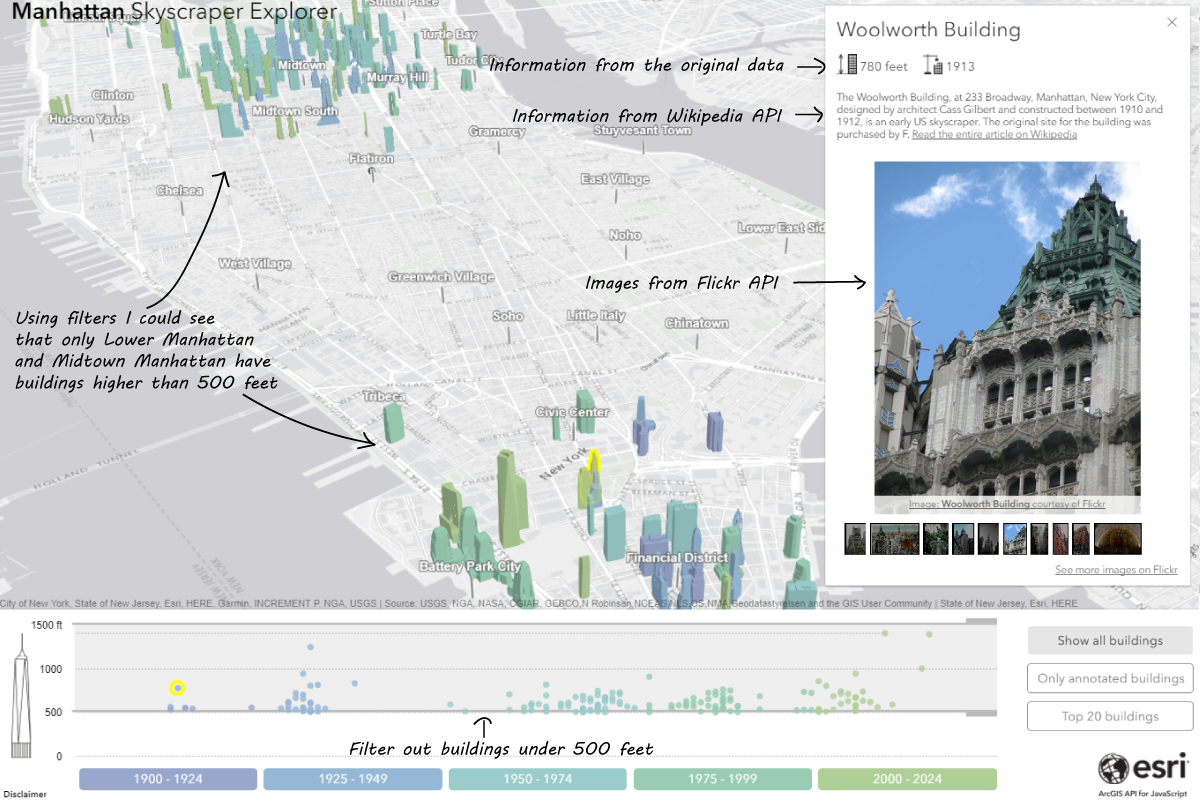Select the black-and-white tower thumbnail

coord(988,539)
